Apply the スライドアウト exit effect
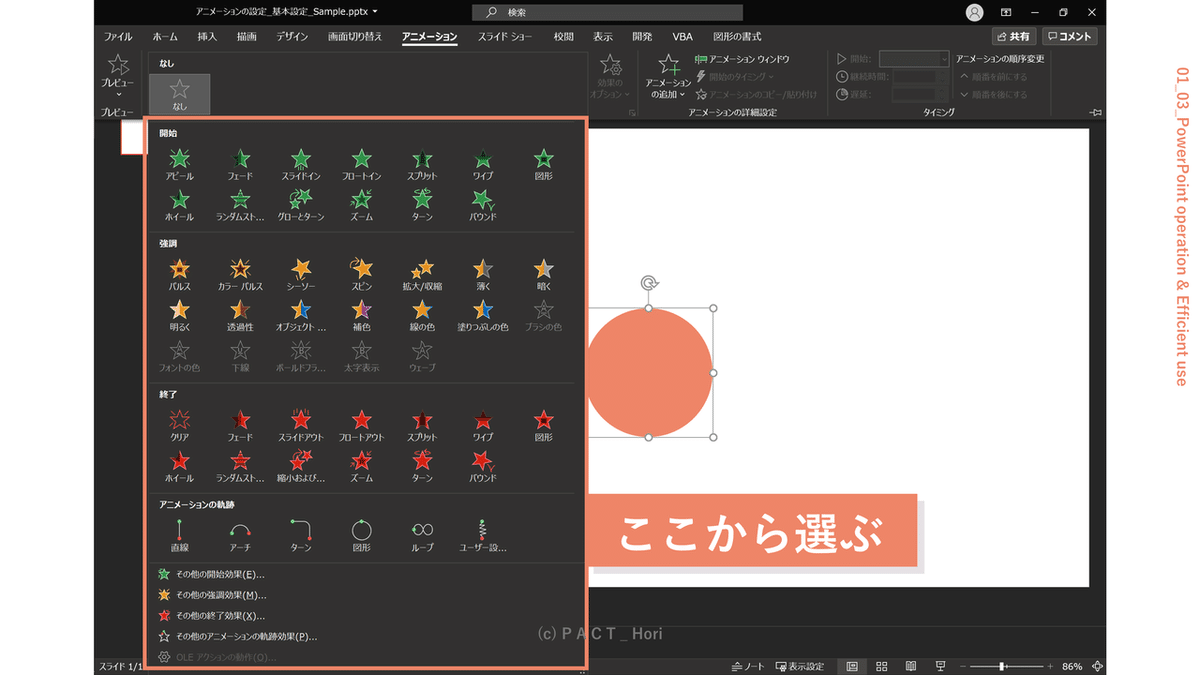The width and height of the screenshot is (1200, 675). [x=301, y=426]
